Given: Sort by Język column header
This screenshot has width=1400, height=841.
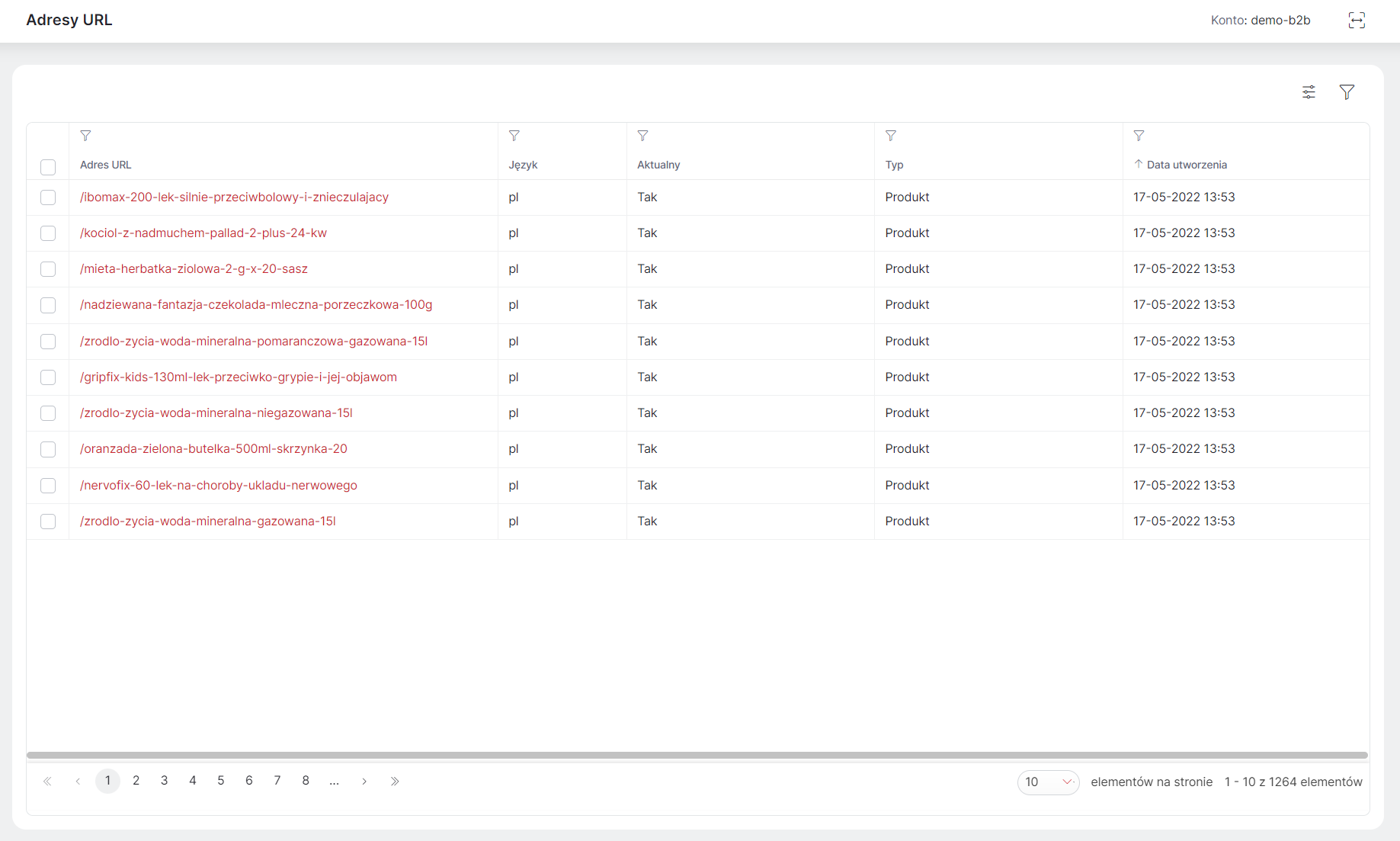Looking at the screenshot, I should [523, 165].
